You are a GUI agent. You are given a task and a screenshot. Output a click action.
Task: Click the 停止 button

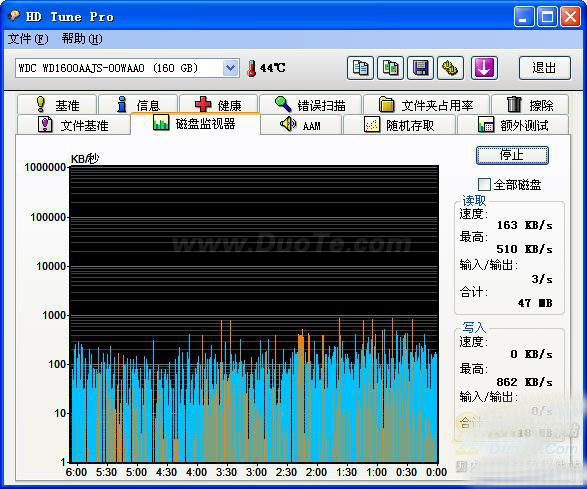(x=512, y=155)
